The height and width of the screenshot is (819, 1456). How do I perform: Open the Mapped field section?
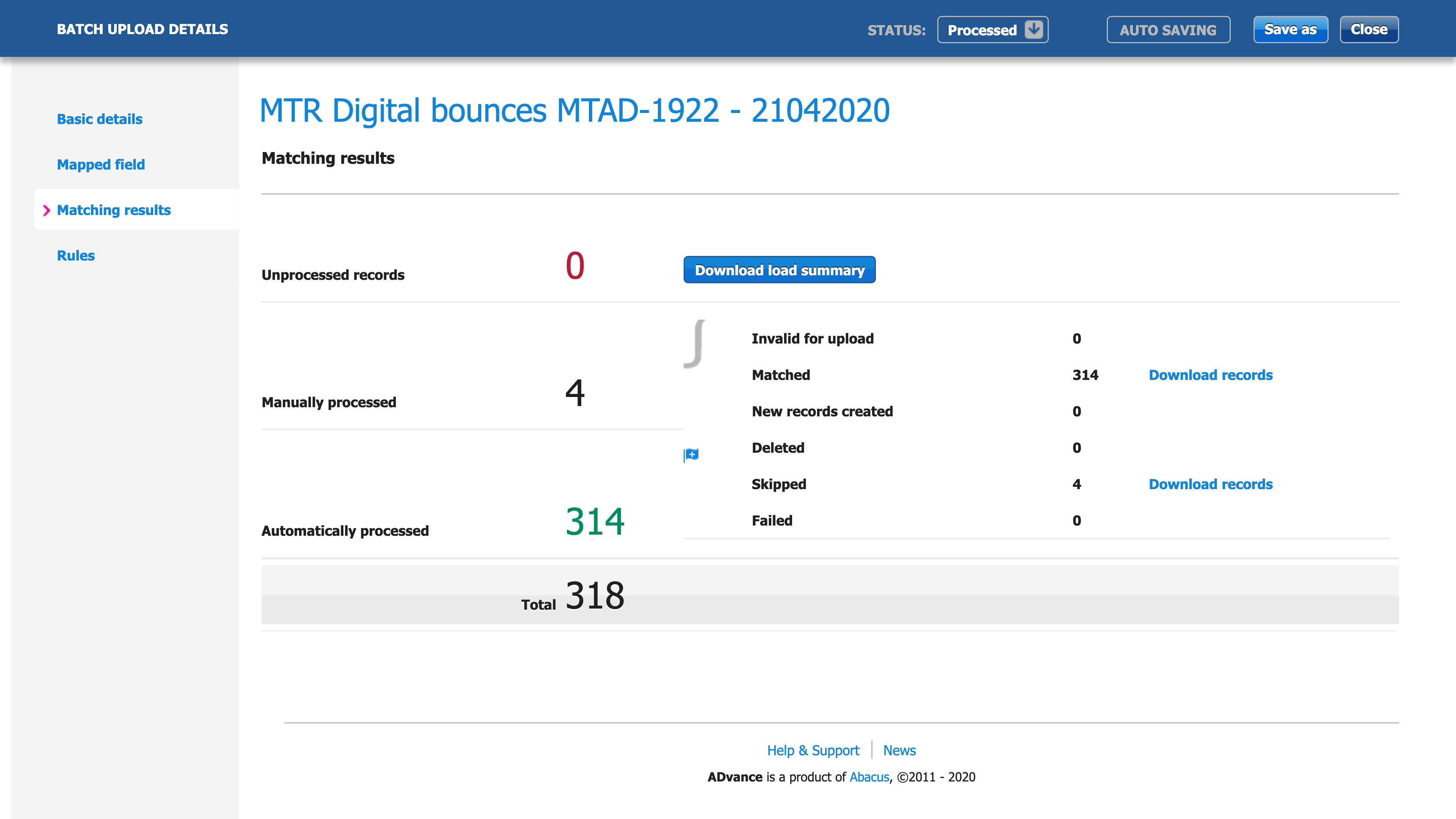[x=100, y=165]
